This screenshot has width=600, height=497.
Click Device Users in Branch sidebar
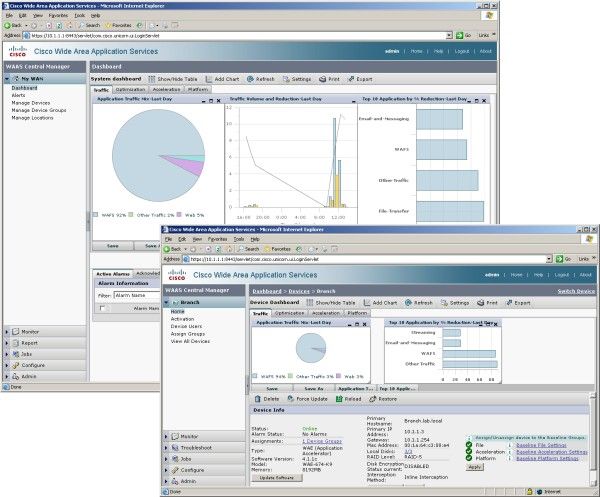(x=186, y=326)
